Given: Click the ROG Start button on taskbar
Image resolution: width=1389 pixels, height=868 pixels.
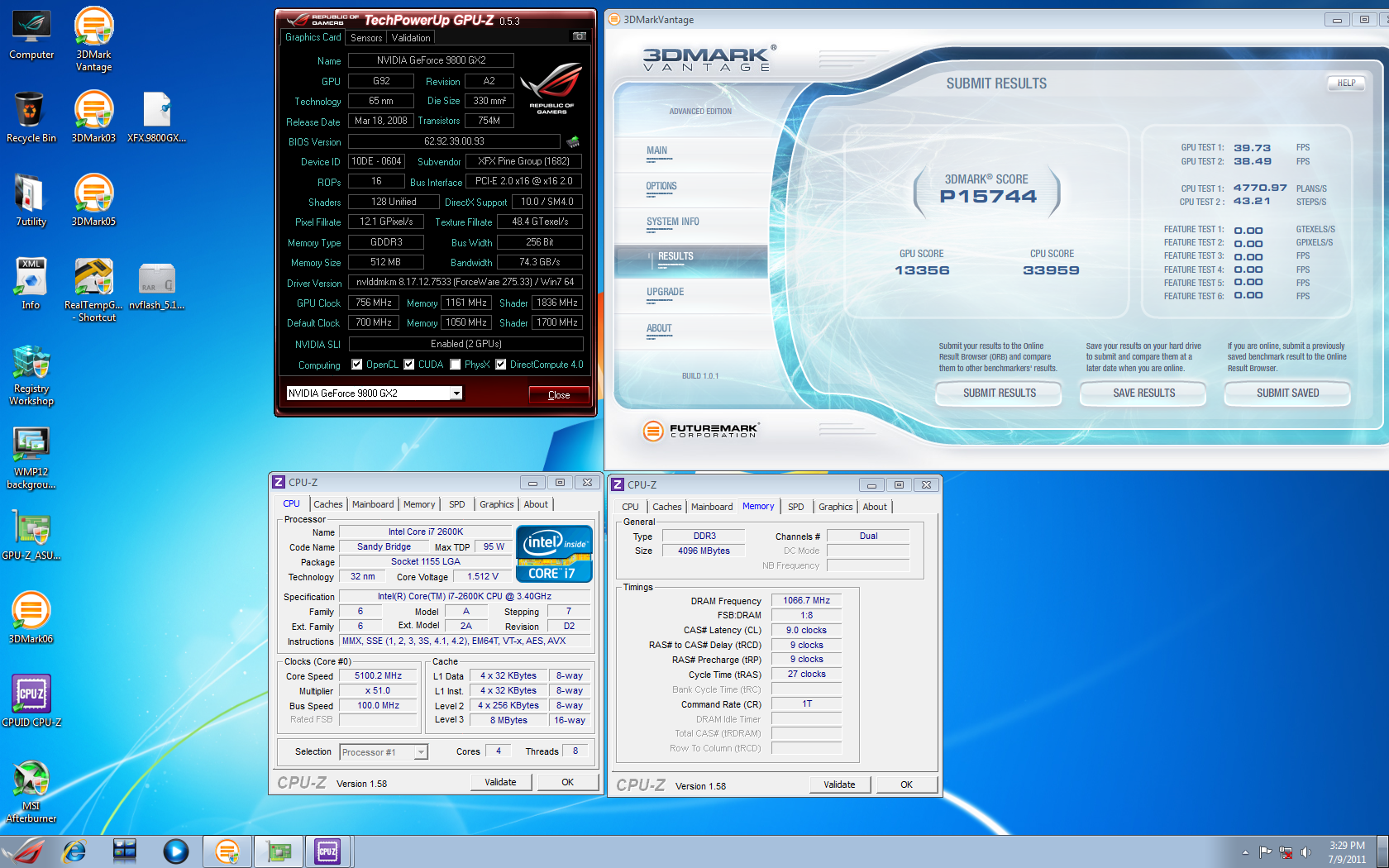Looking at the screenshot, I should pos(25,851).
